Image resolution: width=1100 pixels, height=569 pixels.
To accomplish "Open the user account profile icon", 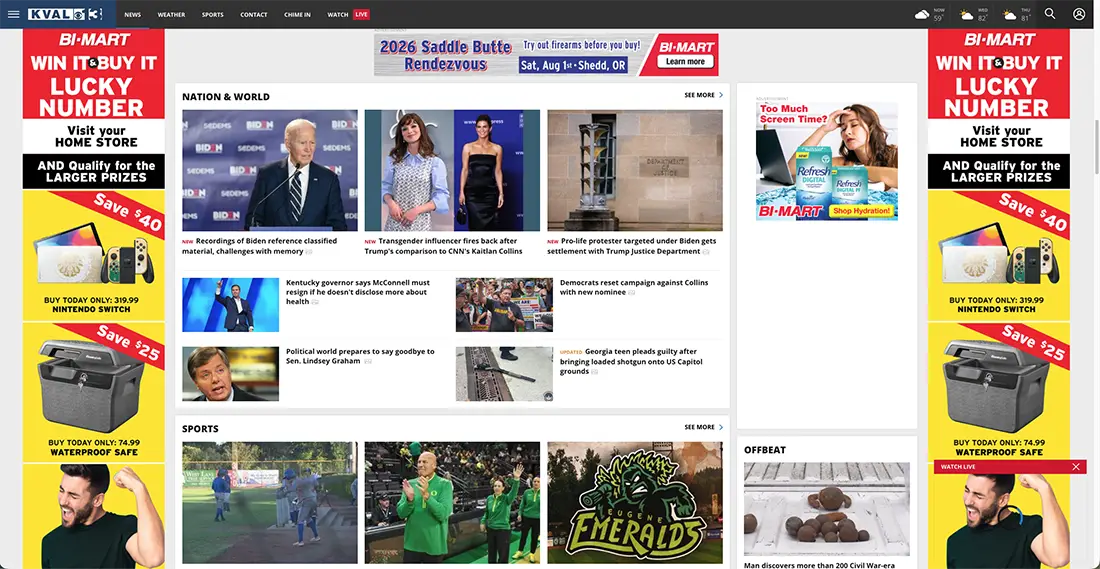I will (1079, 14).
